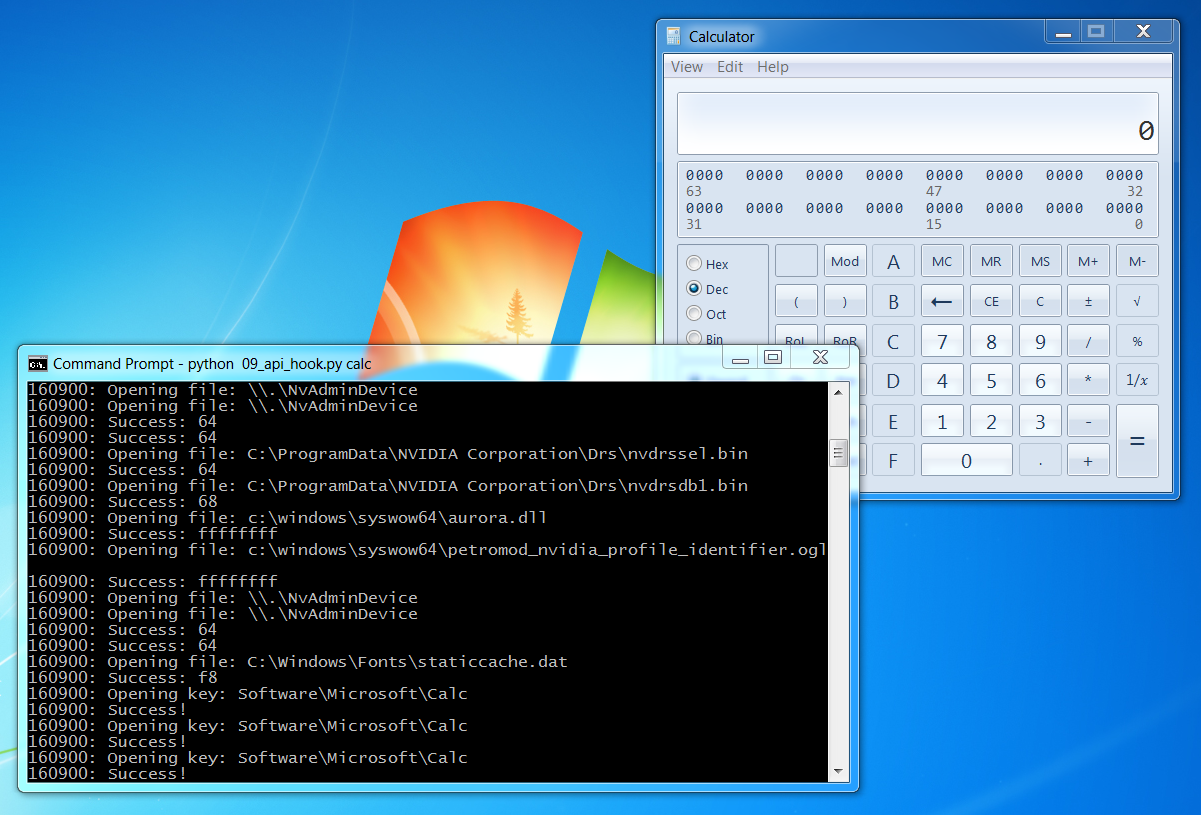
Task: Click the percent key
Action: click(x=1137, y=341)
